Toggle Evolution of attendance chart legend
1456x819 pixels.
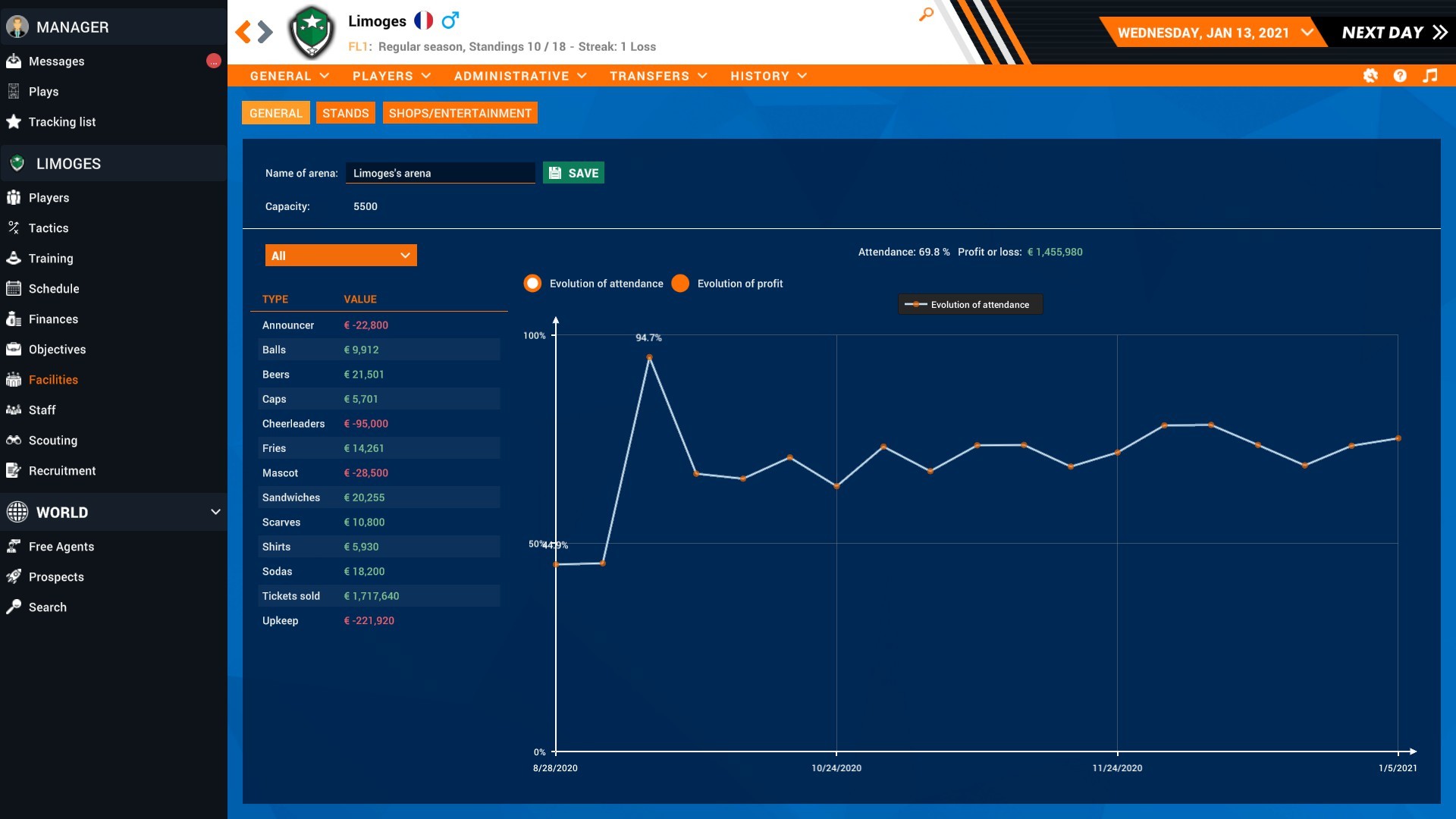pos(970,305)
